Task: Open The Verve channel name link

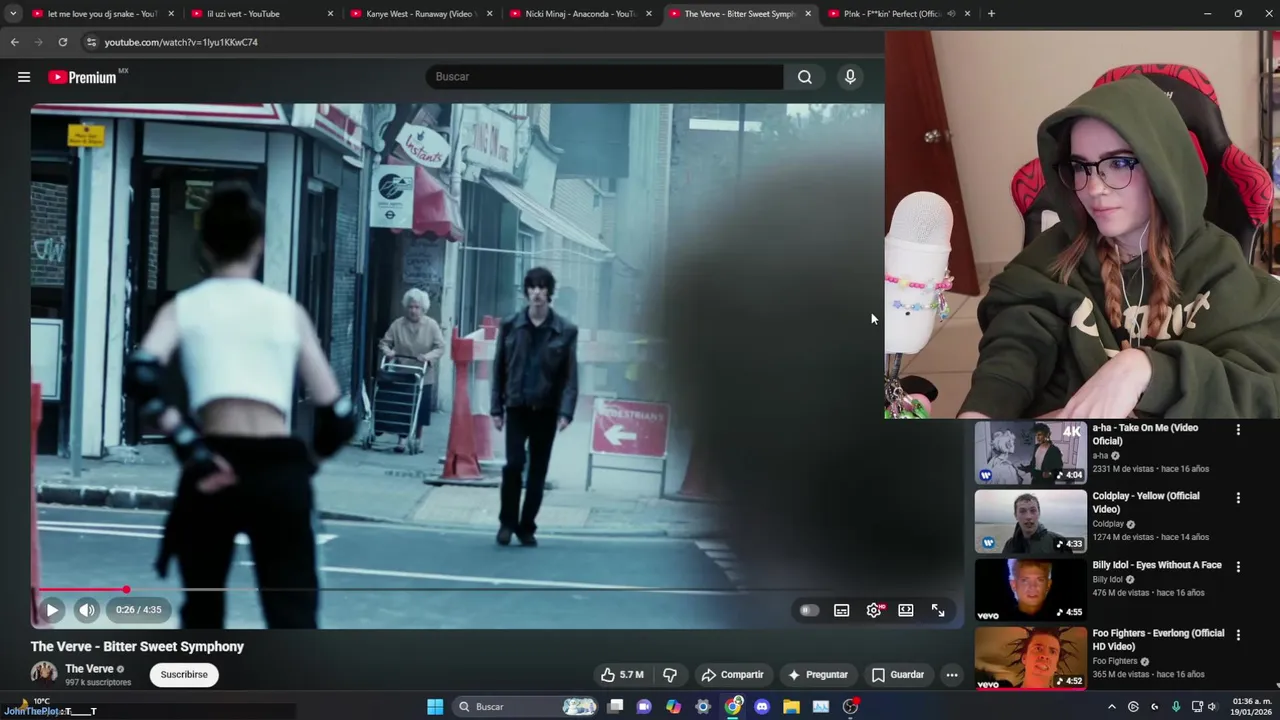Action: pyautogui.click(x=89, y=669)
